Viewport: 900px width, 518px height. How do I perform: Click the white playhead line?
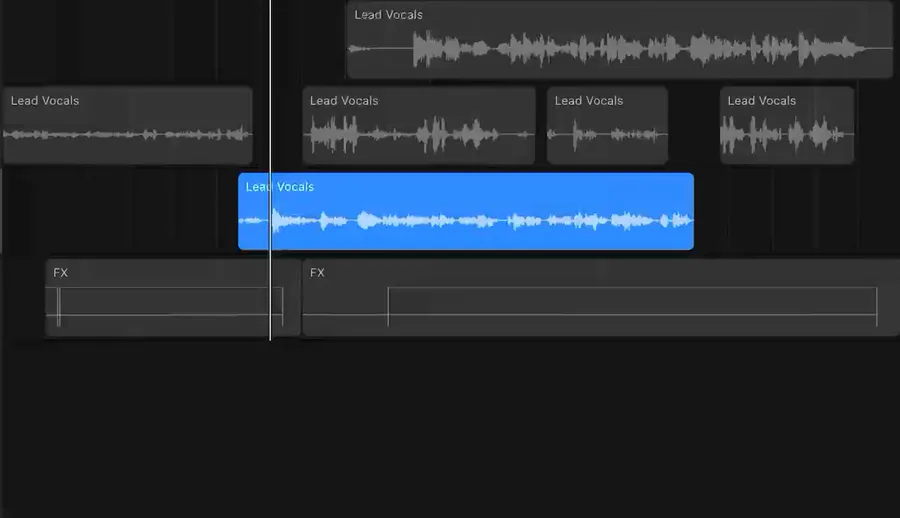[x=270, y=170]
